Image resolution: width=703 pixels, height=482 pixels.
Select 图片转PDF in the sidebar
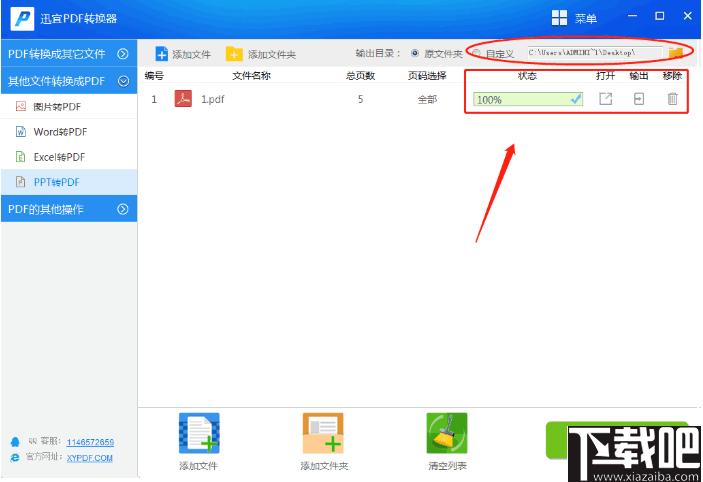coord(69,107)
